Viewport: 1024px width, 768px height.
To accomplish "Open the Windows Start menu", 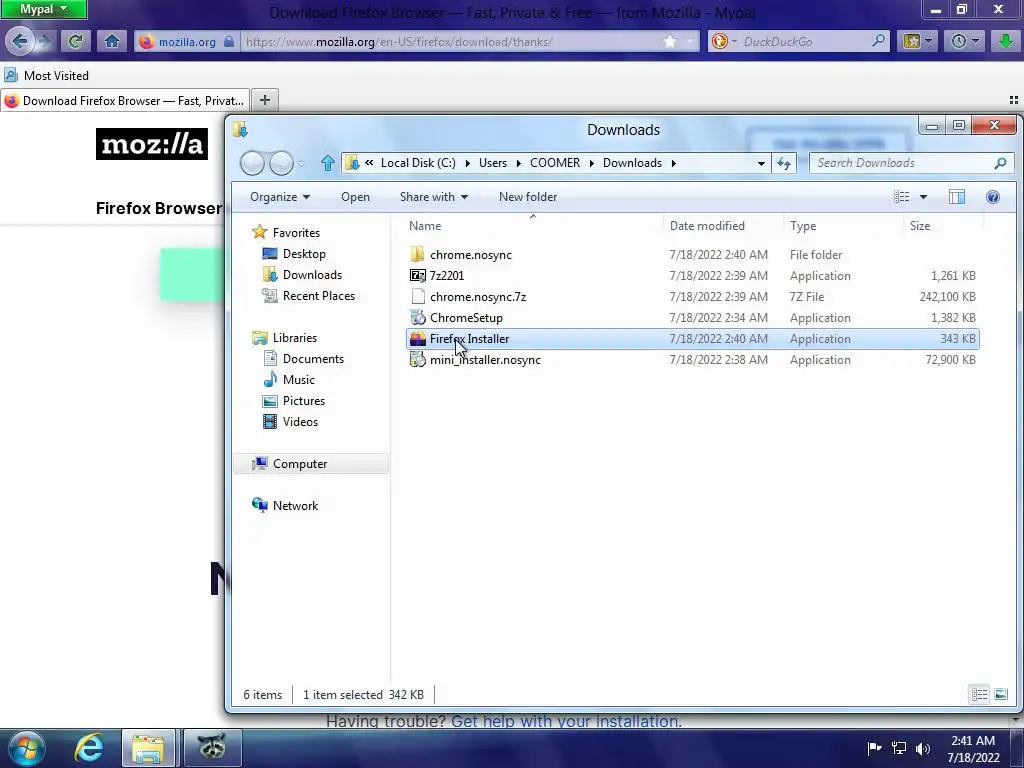I will tap(26, 748).
